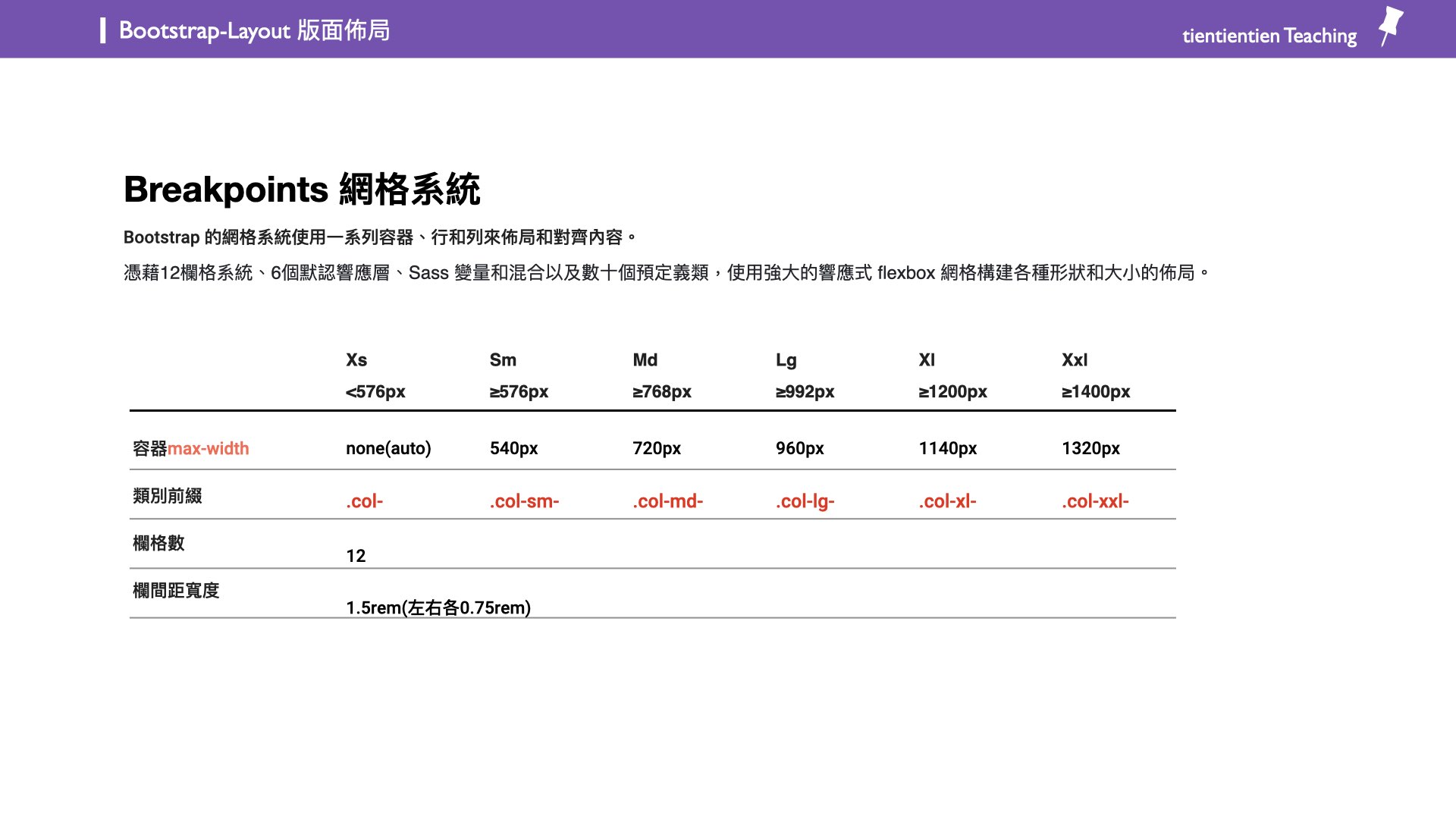Click the .col- class prefix
This screenshot has width=1456, height=819.
[x=364, y=500]
